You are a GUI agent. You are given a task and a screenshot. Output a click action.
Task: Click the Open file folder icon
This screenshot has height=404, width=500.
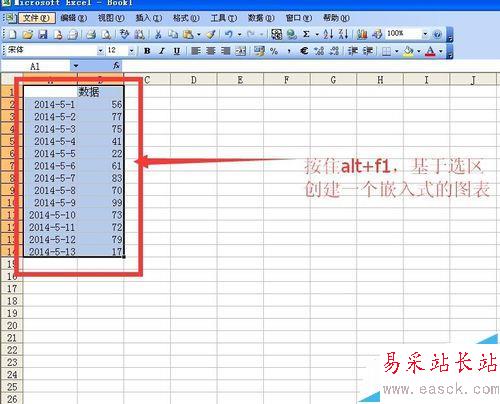pyautogui.click(x=28, y=34)
